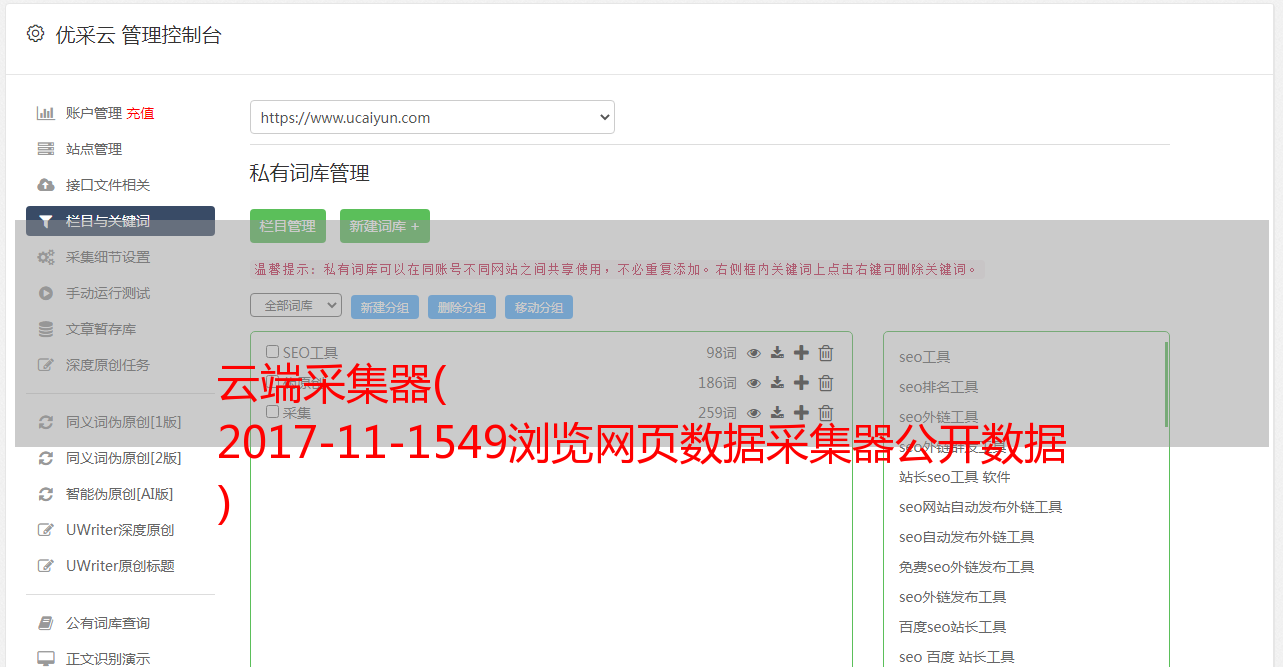This screenshot has height=667, width=1283.
Task: Click the database icon for 文章暂存库
Action: click(45, 329)
